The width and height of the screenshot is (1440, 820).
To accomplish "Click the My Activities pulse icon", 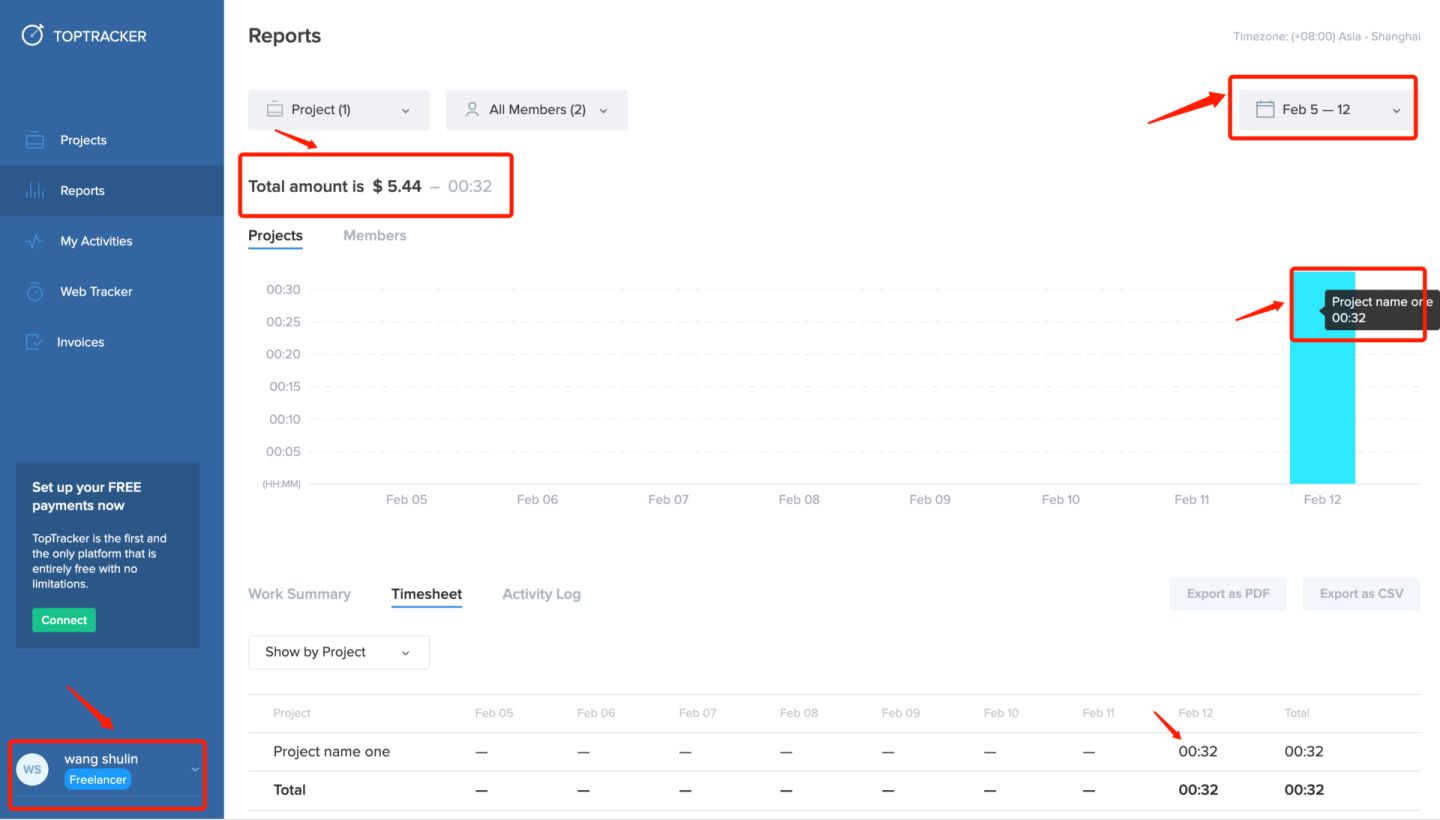I will coord(35,241).
